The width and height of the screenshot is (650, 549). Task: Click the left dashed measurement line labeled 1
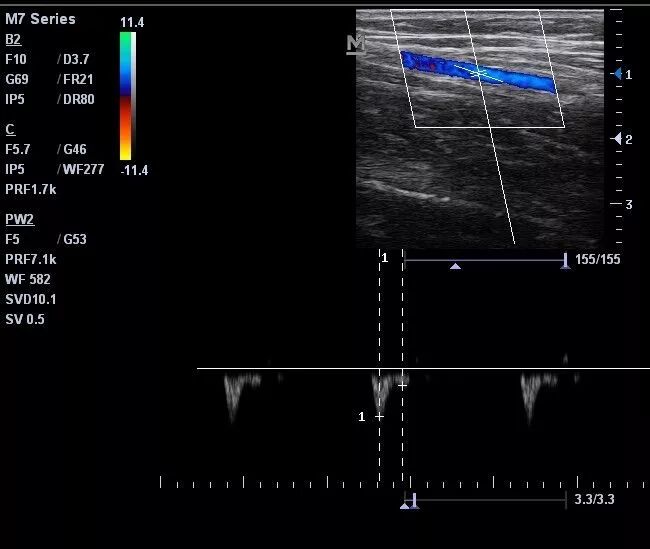click(x=379, y=365)
